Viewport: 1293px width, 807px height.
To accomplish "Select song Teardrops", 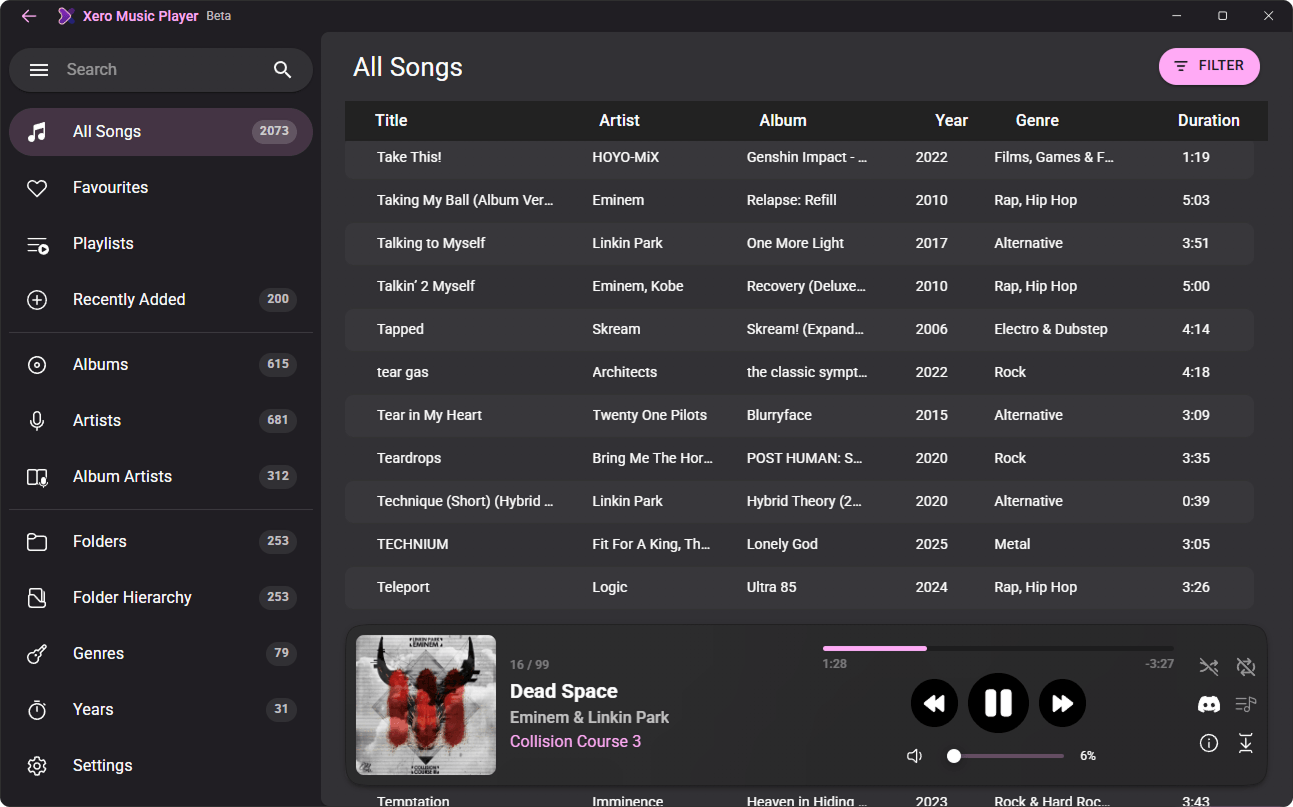I will click(799, 458).
